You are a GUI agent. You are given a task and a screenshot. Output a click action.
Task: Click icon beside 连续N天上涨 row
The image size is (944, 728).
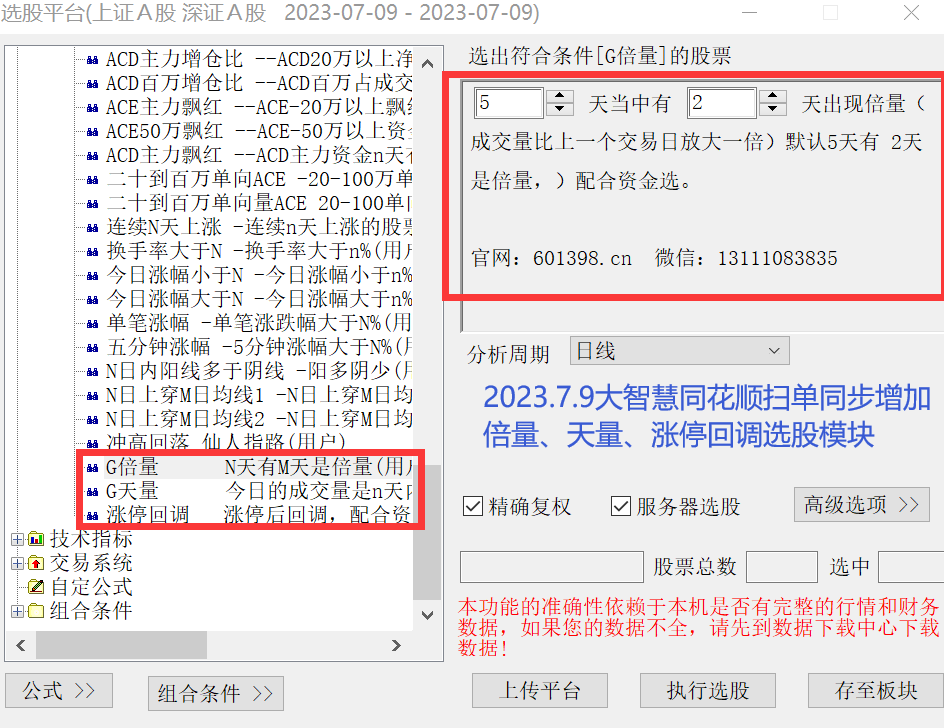tap(93, 228)
